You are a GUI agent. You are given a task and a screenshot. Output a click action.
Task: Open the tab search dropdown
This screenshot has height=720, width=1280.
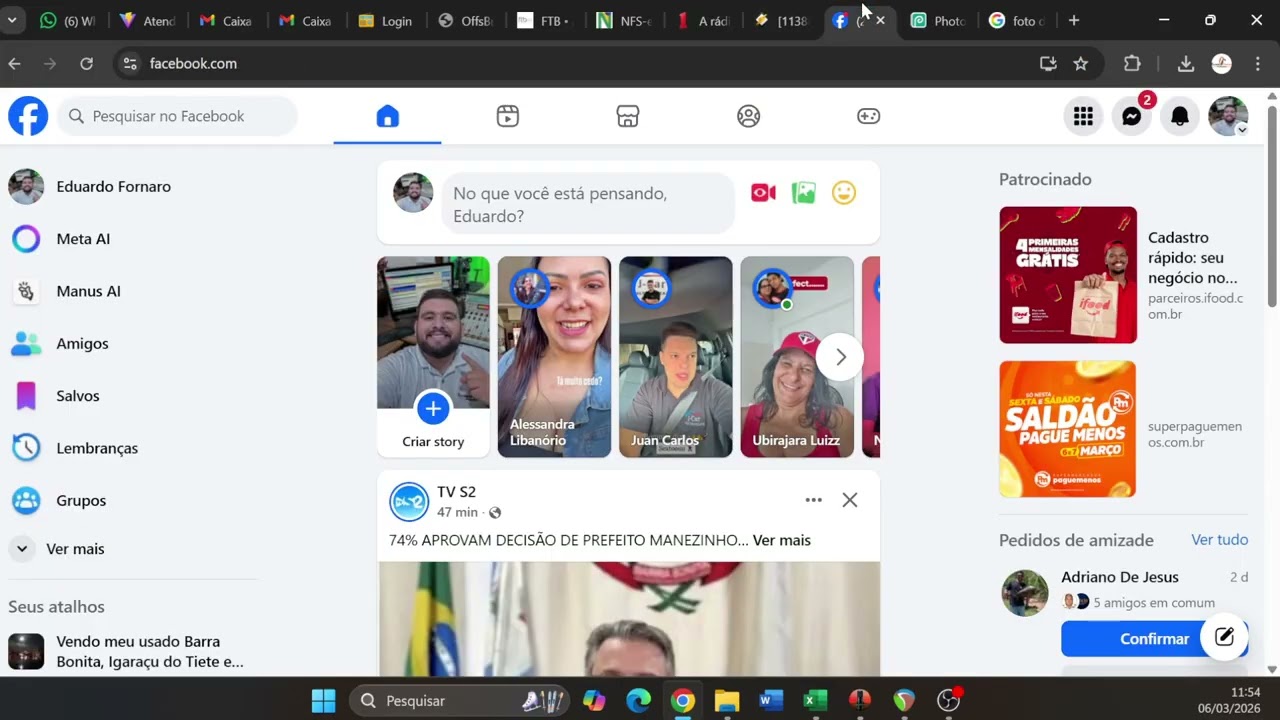11,20
